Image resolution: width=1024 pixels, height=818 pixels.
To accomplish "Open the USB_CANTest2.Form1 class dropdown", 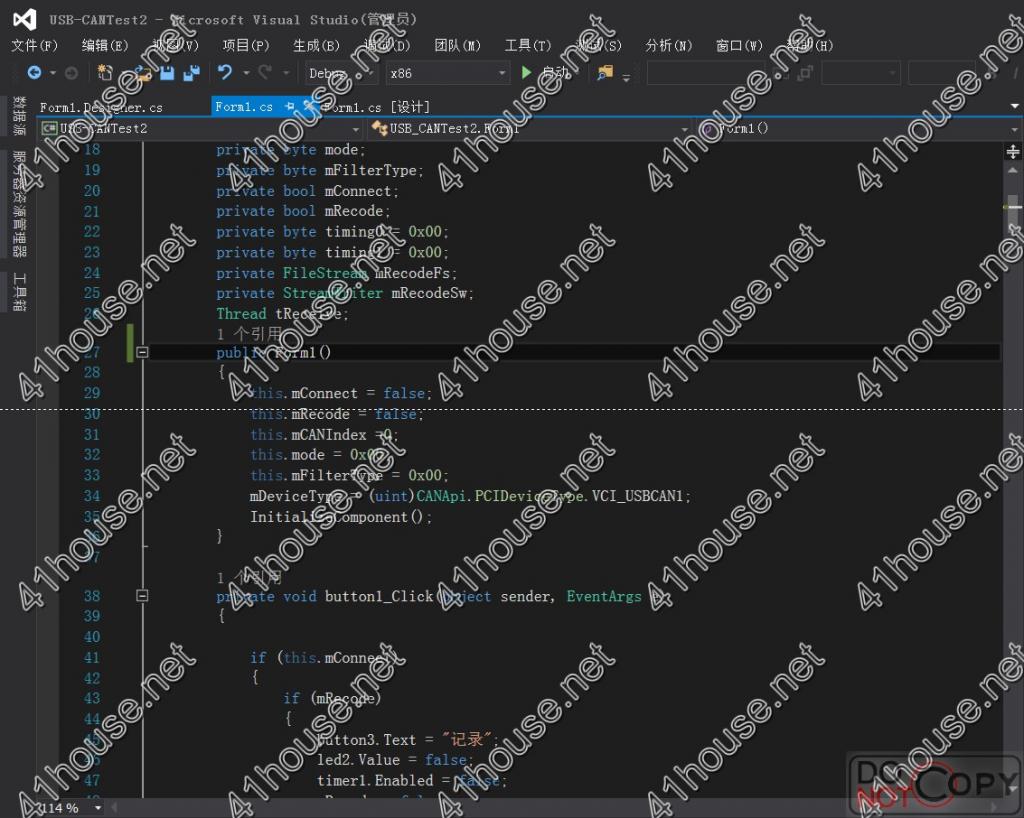I will click(530, 129).
